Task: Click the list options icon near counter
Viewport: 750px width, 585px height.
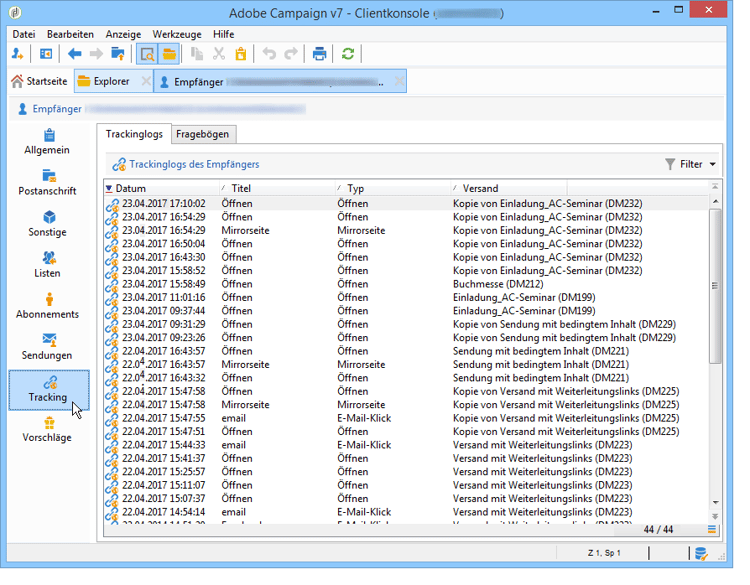Action: click(712, 529)
